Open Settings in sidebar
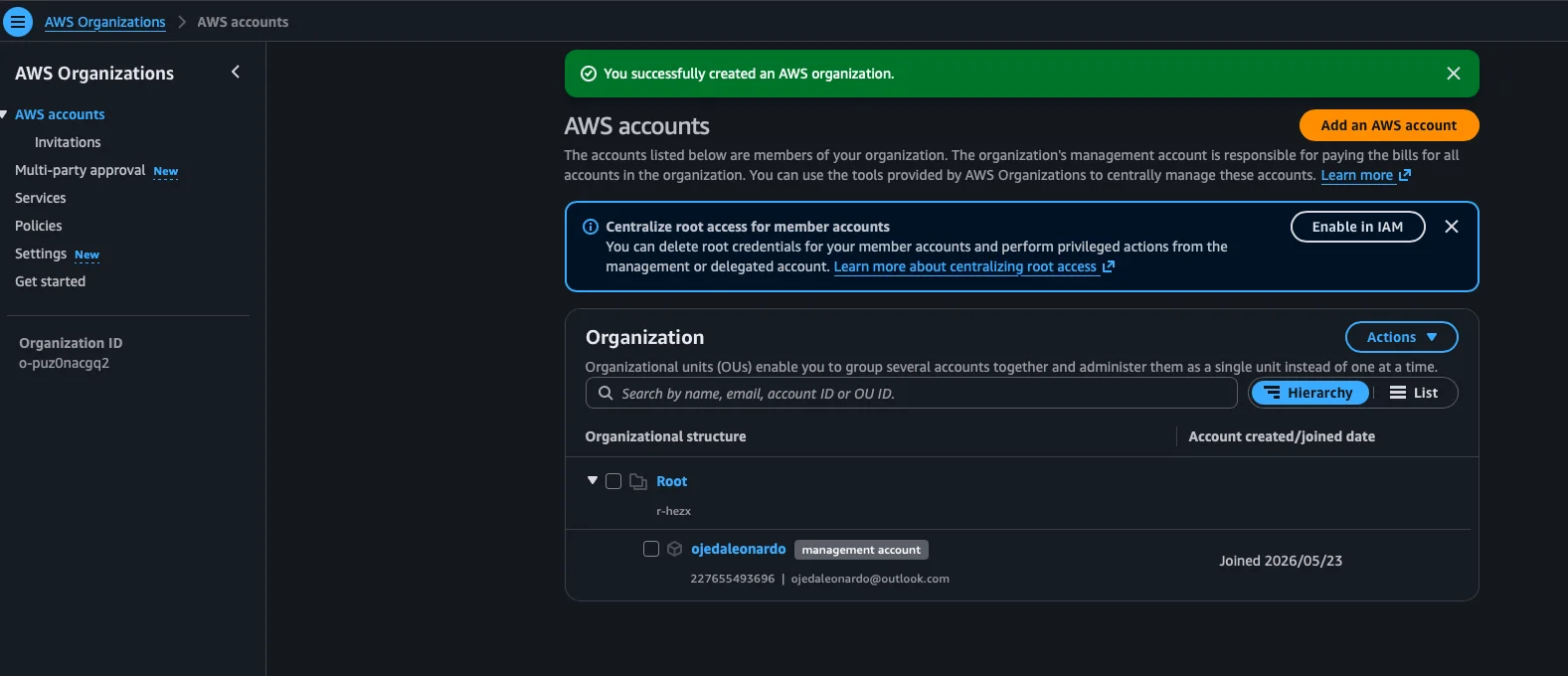The height and width of the screenshot is (676, 1568). [x=41, y=253]
